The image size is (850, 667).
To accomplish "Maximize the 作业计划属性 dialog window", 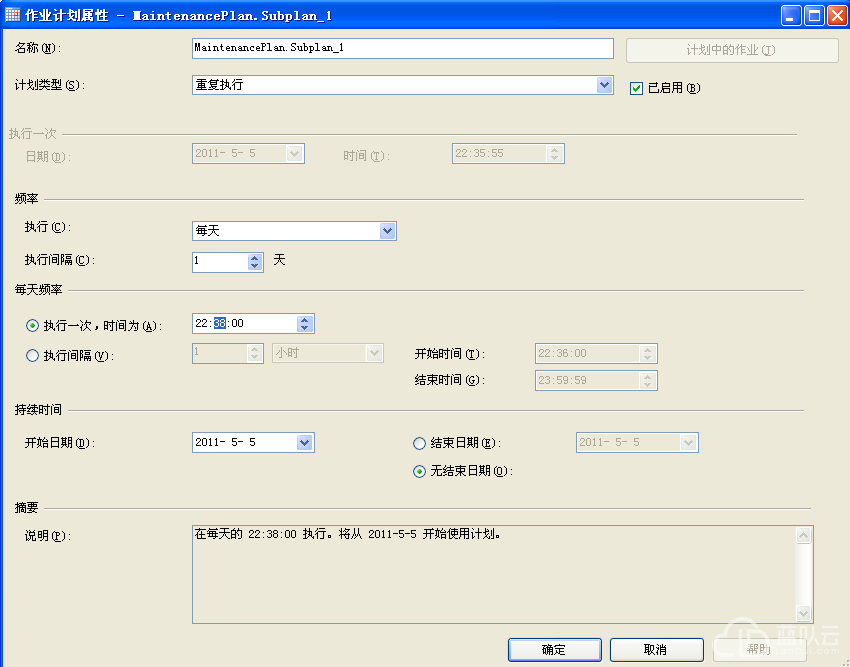I will (x=813, y=16).
